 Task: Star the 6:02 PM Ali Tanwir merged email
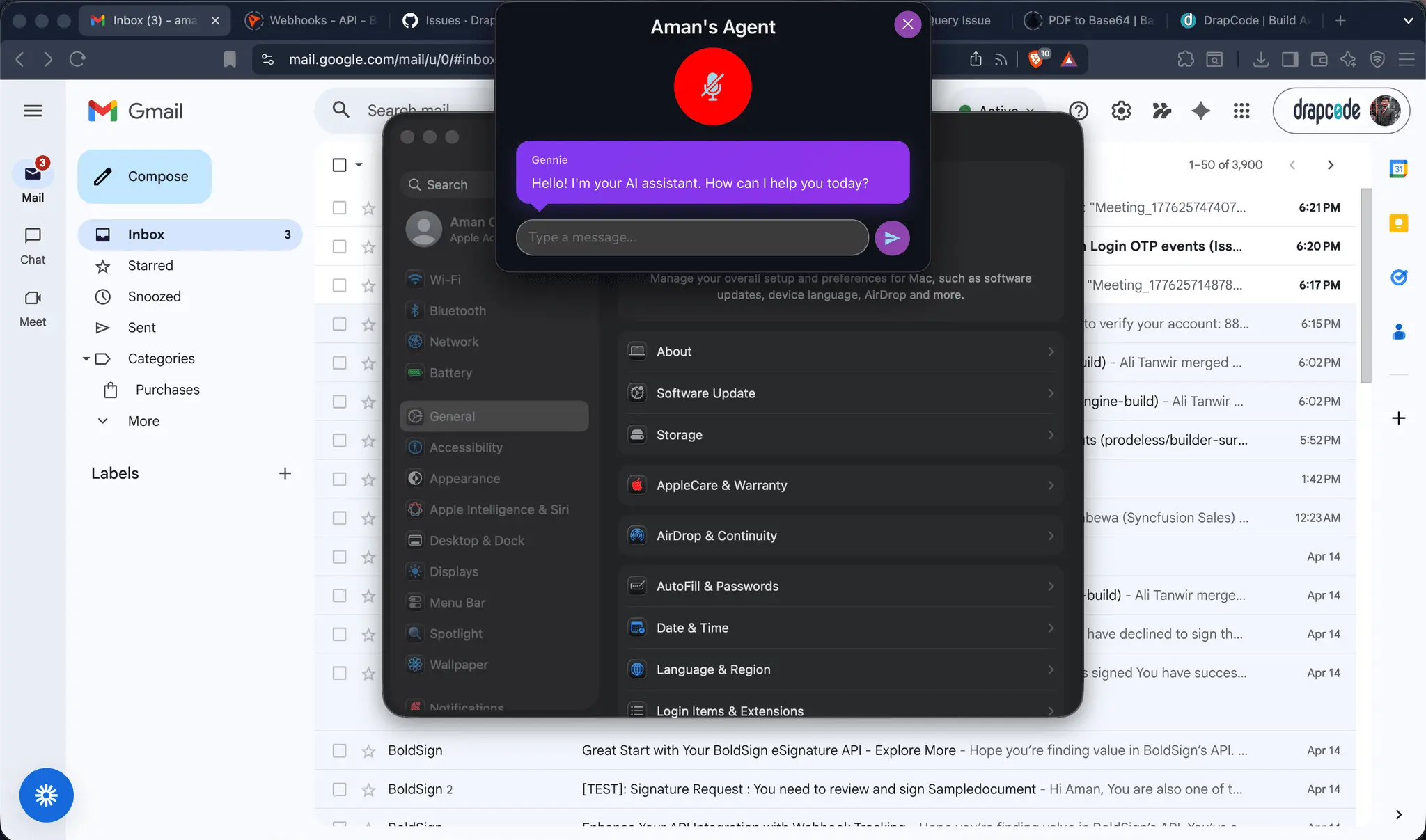coord(368,363)
